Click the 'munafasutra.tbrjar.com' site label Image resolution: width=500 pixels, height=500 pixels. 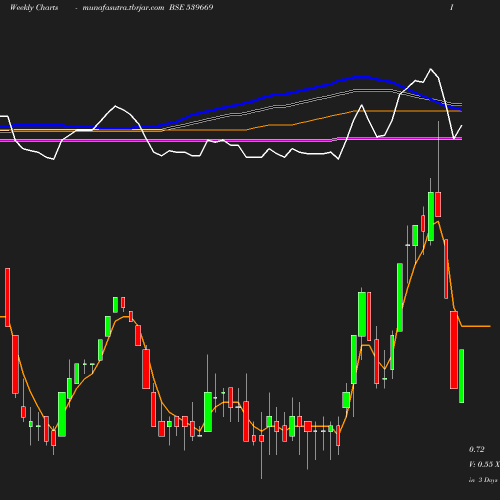click(123, 7)
